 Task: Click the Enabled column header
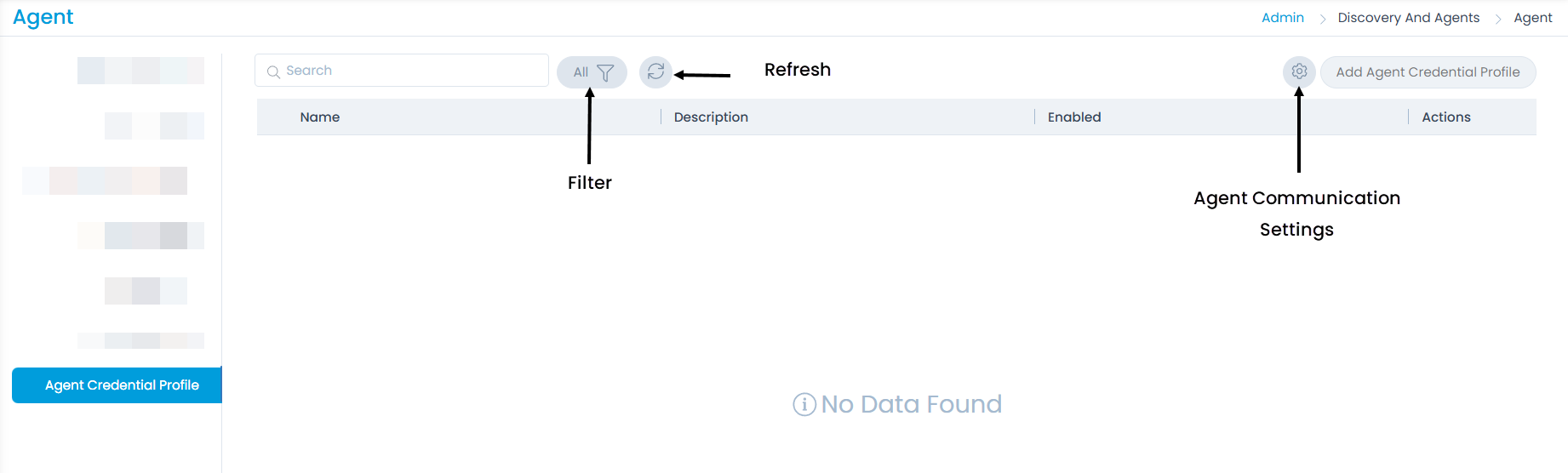click(1074, 117)
